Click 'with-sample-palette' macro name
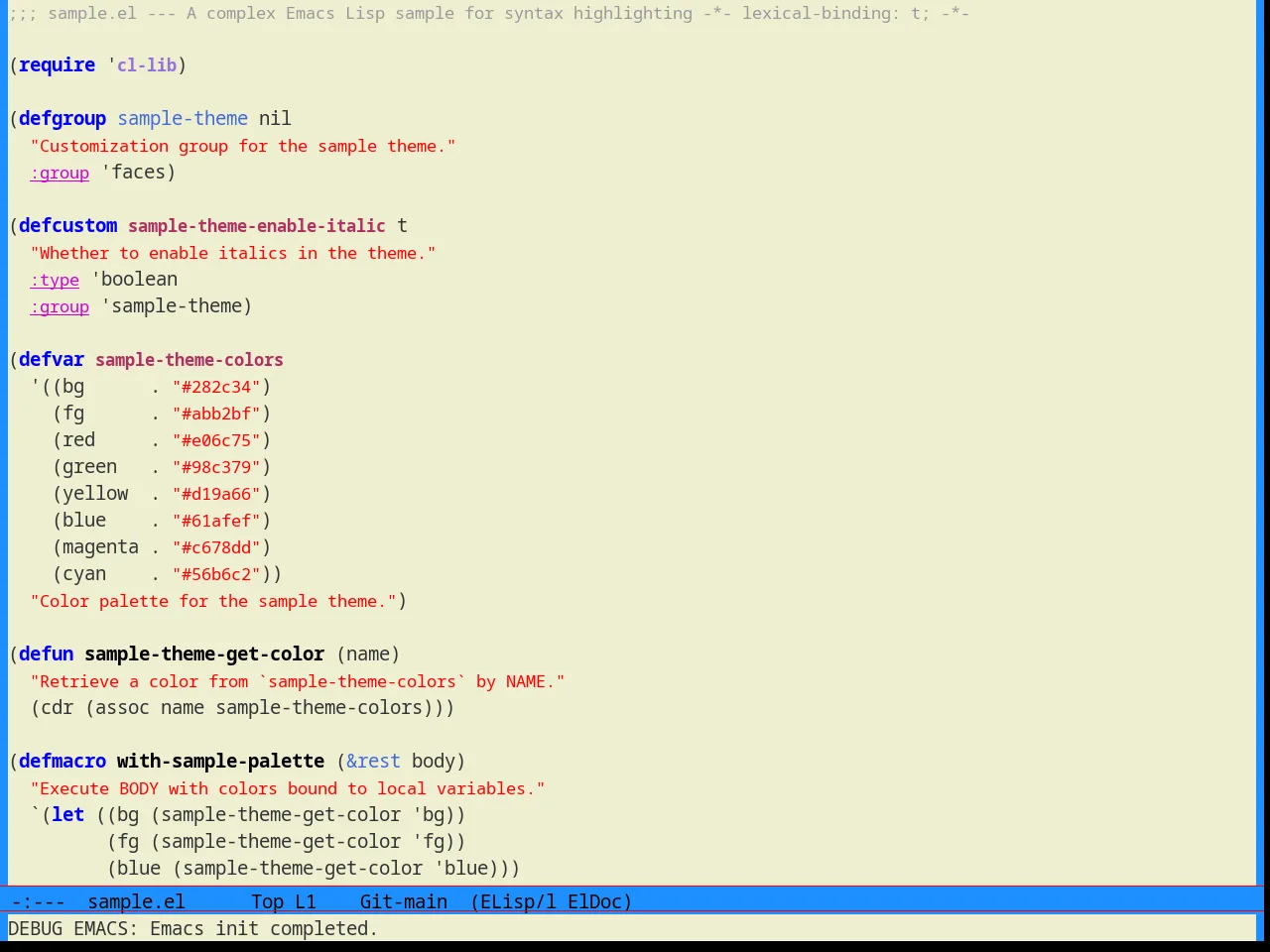Screen dimensions: 1270x952 [x=221, y=762]
